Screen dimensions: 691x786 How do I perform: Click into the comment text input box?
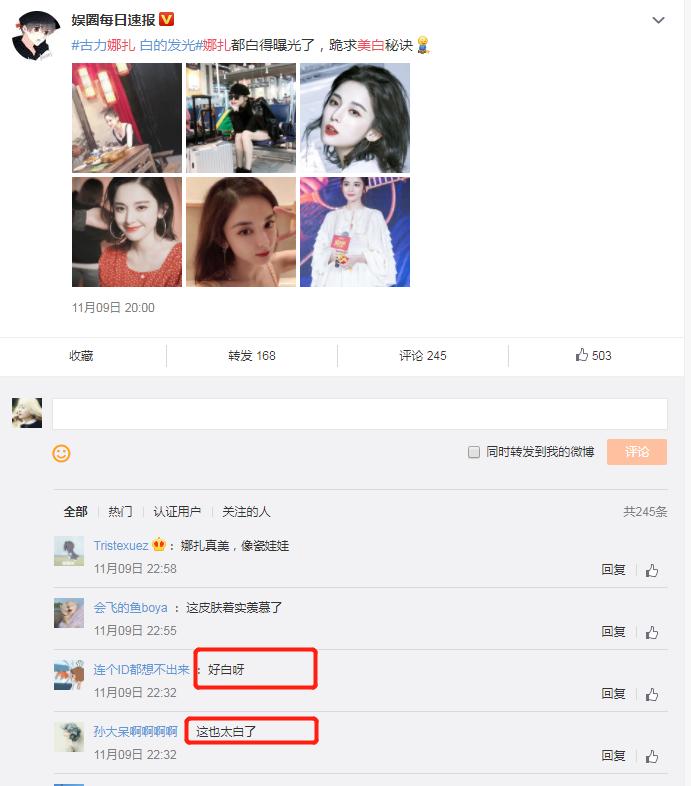360,414
